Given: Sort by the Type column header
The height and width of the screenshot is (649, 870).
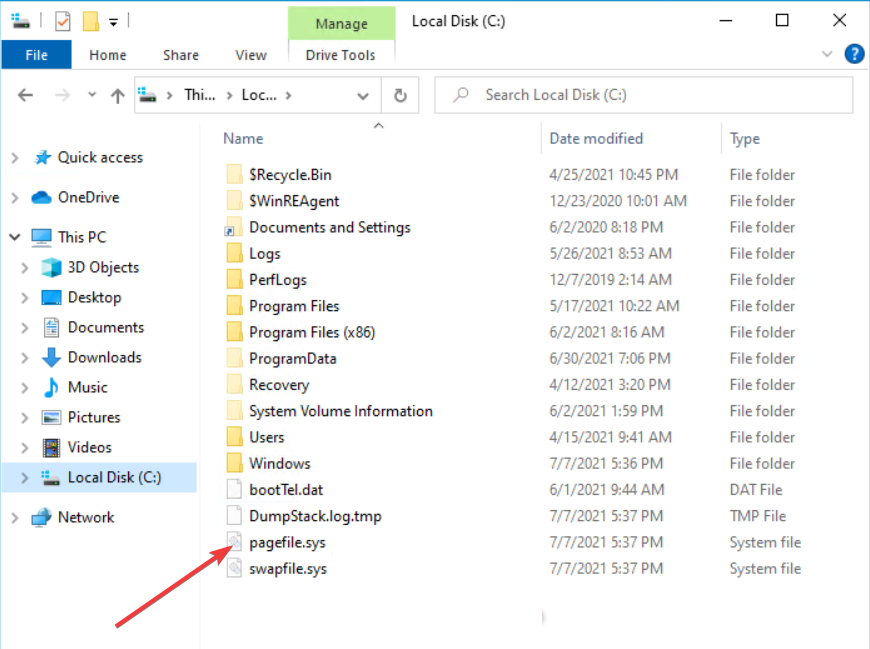Looking at the screenshot, I should click(745, 139).
